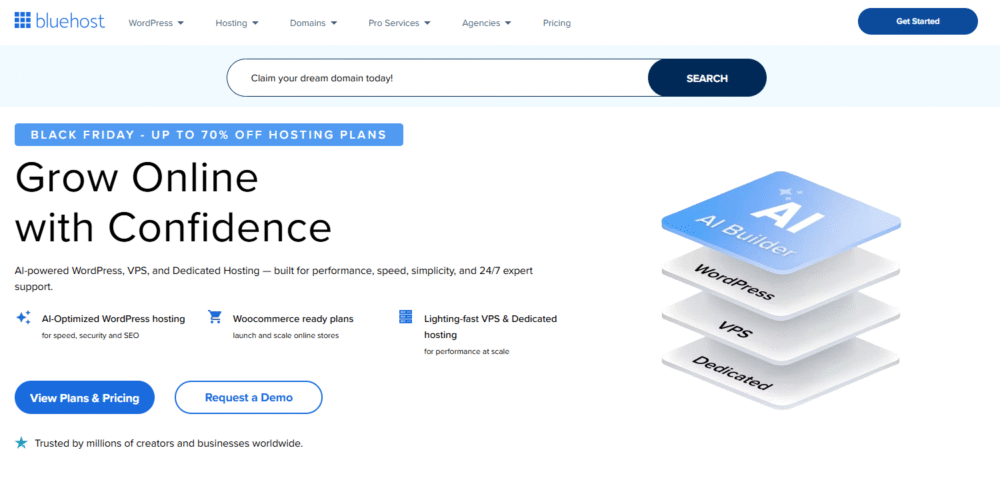Click AI-Optimized WordPress hosting text

coord(114,319)
